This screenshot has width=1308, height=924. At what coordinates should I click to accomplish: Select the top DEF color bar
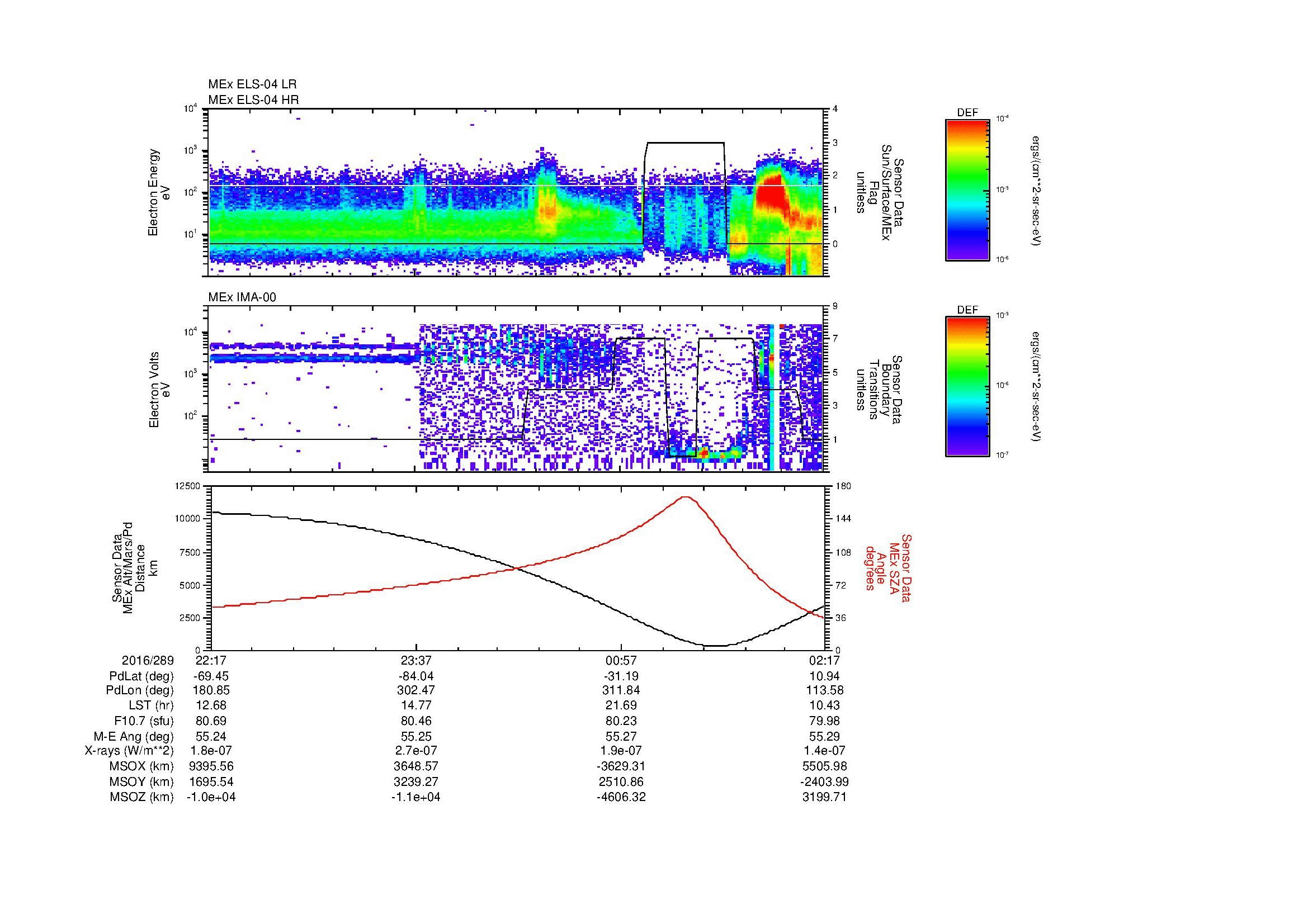coord(967,189)
